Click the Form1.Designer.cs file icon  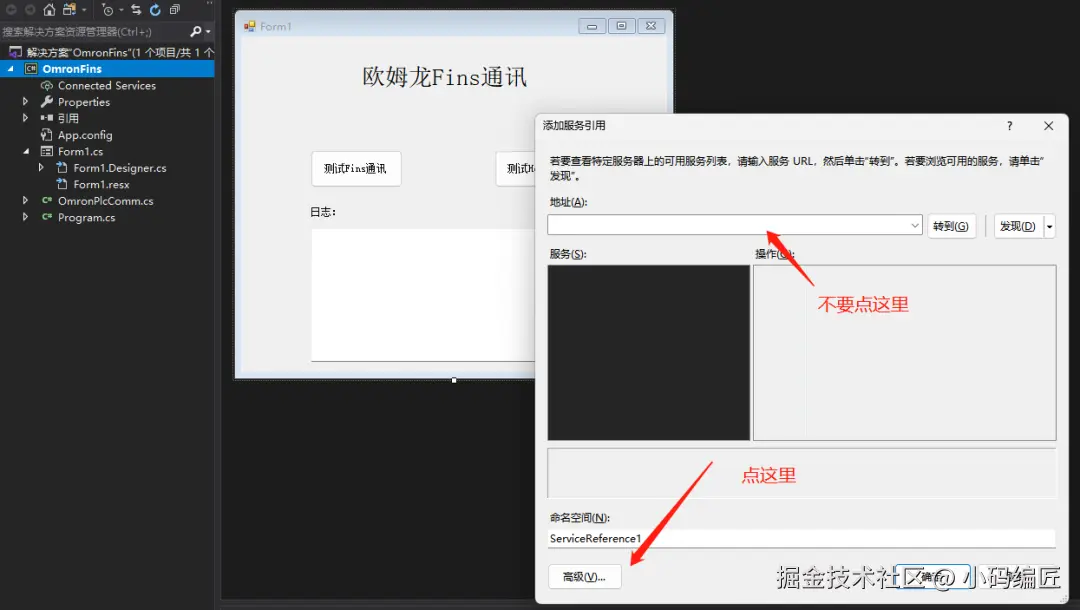pyautogui.click(x=62, y=168)
